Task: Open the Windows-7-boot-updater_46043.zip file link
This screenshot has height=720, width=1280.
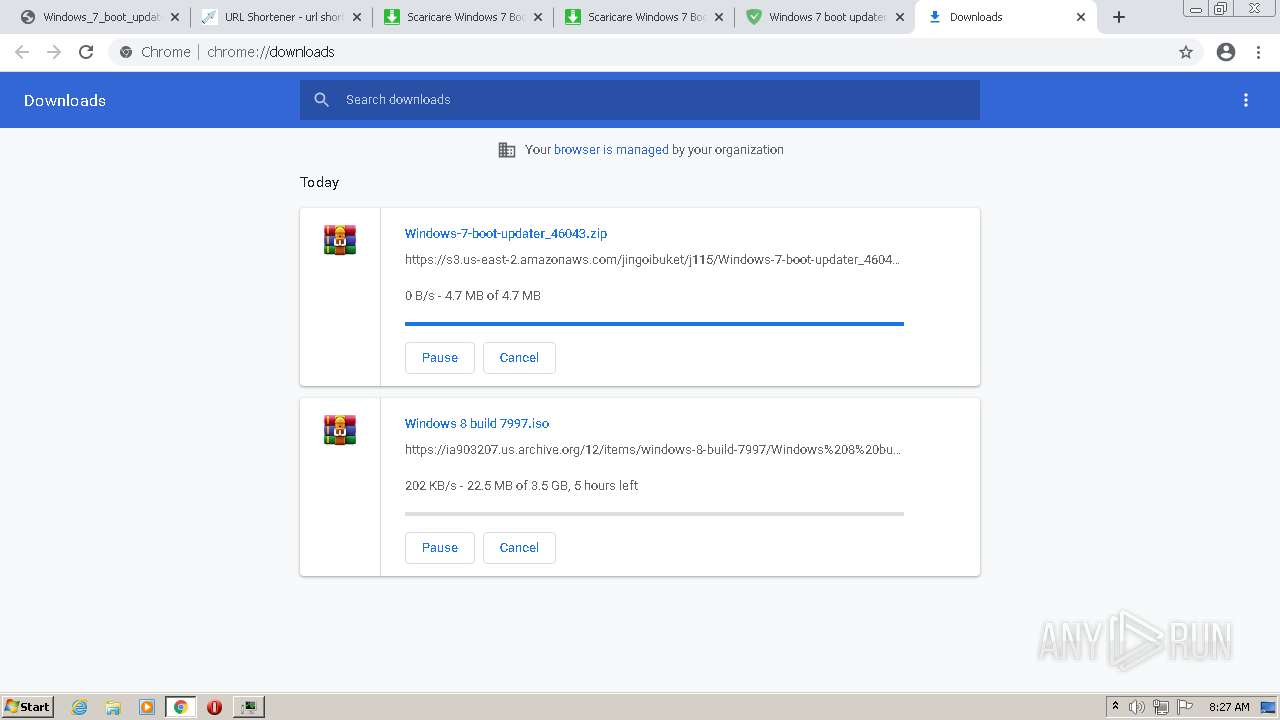Action: point(506,233)
